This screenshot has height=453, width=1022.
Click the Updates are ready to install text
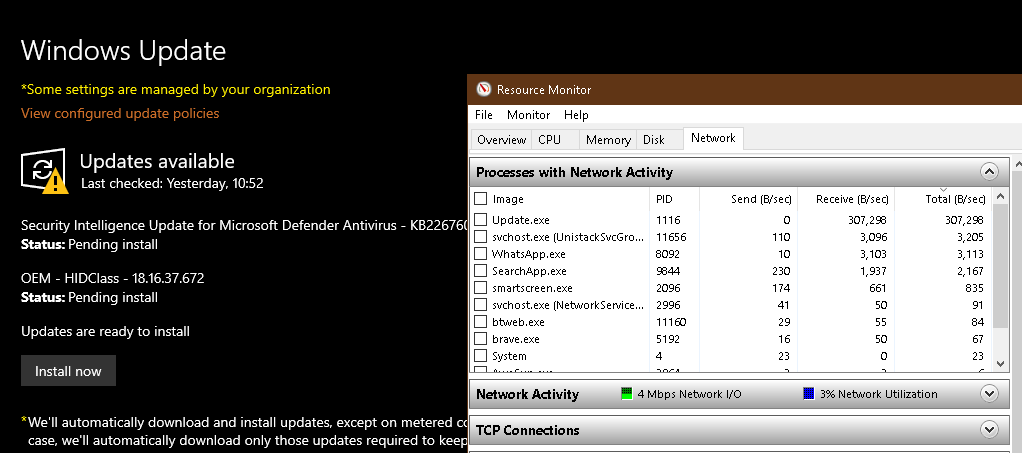pyautogui.click(x=106, y=332)
